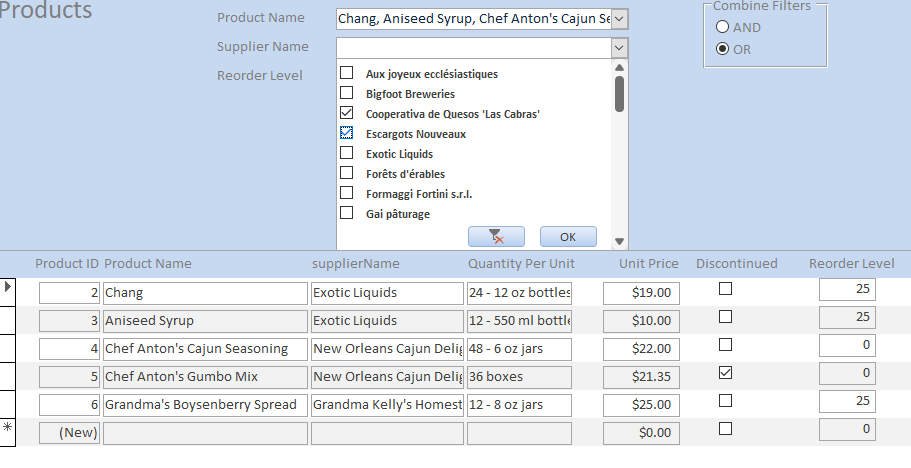This screenshot has height=468, width=911.
Task: Click the Aniseed Syrup product name field
Action: coord(204,321)
